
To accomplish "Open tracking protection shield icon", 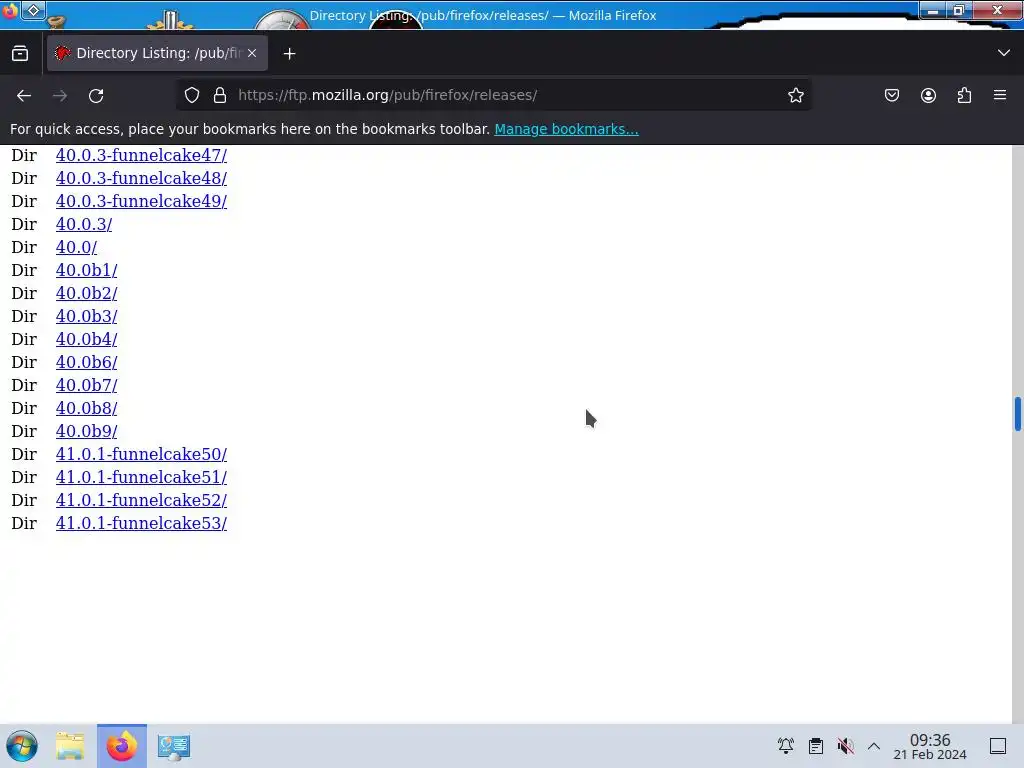I will (x=191, y=95).
